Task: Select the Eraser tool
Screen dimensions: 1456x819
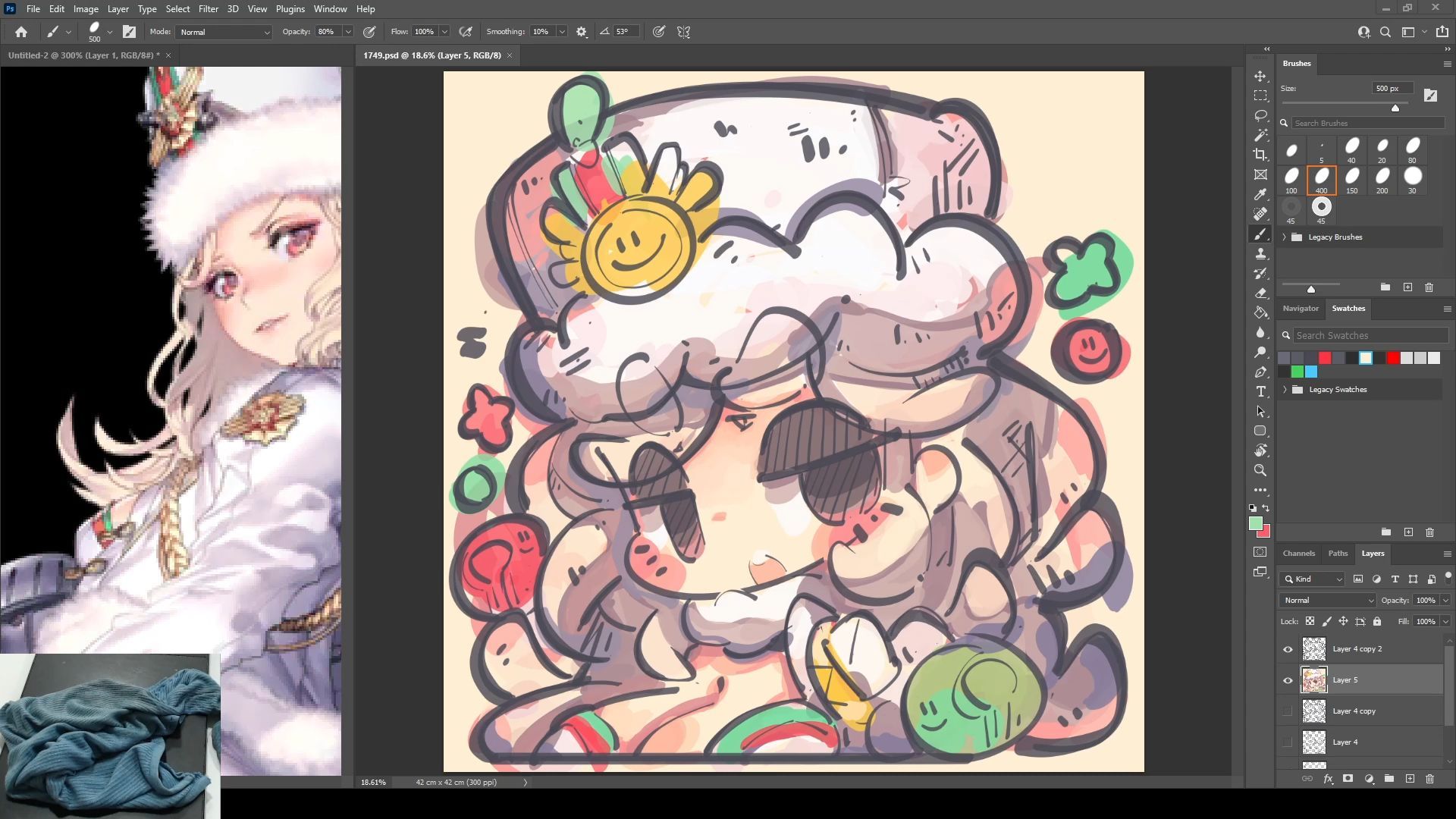Action: (x=1260, y=293)
